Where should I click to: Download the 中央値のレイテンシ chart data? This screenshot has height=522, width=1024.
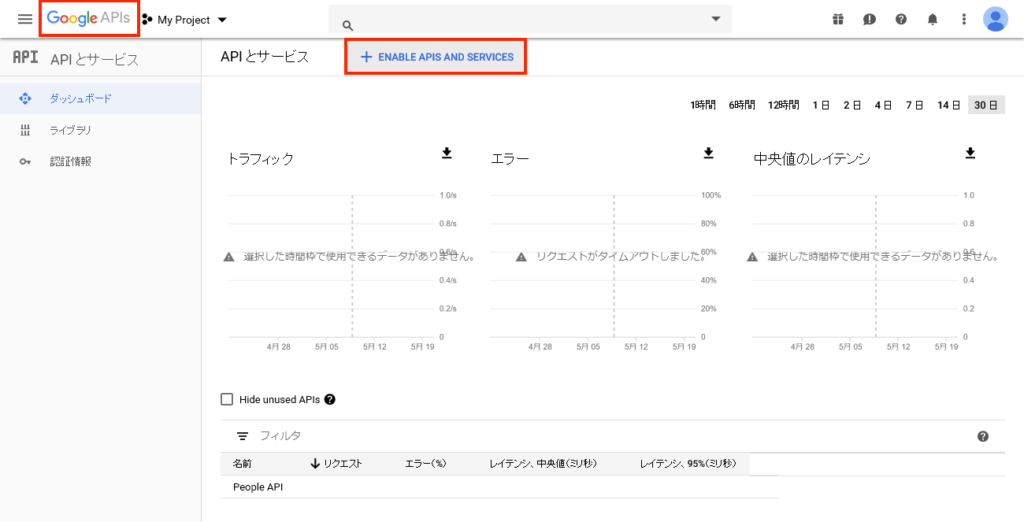pyautogui.click(x=969, y=153)
